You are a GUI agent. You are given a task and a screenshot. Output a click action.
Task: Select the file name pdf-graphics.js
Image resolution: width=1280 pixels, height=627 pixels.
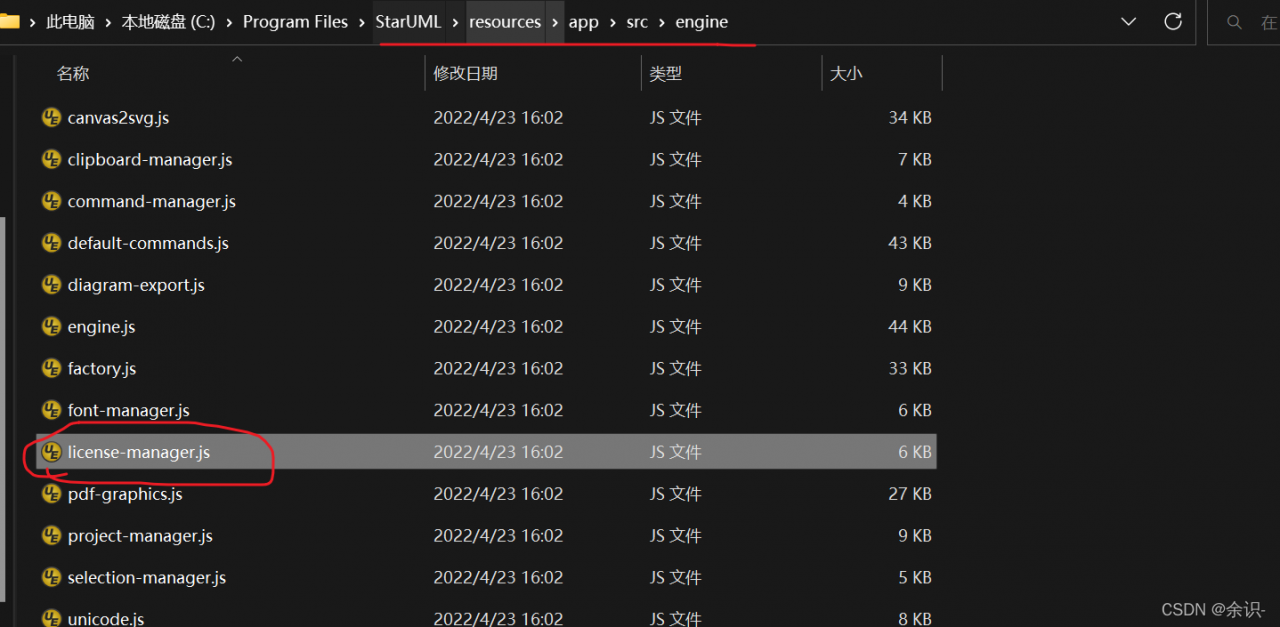125,494
